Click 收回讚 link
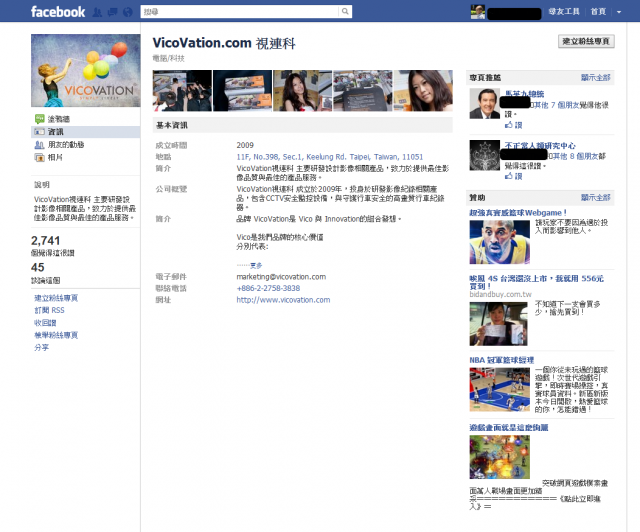Screen dimensions: 640x532 (45, 323)
